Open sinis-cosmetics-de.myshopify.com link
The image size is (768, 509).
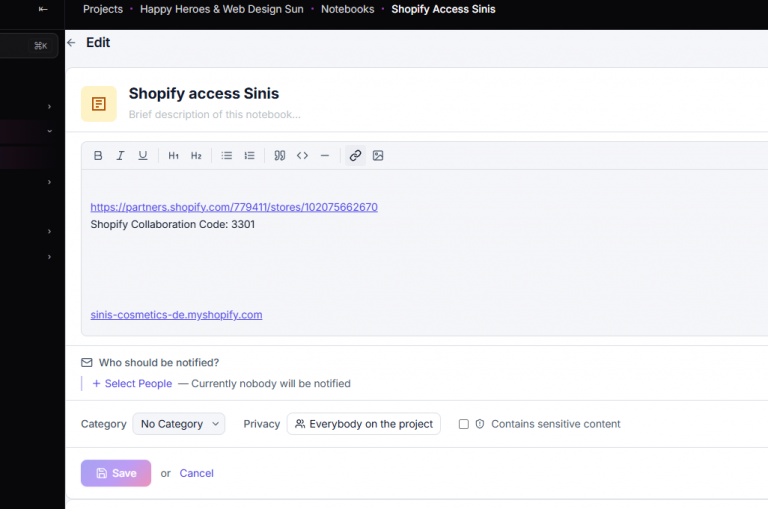pyautogui.click(x=176, y=315)
